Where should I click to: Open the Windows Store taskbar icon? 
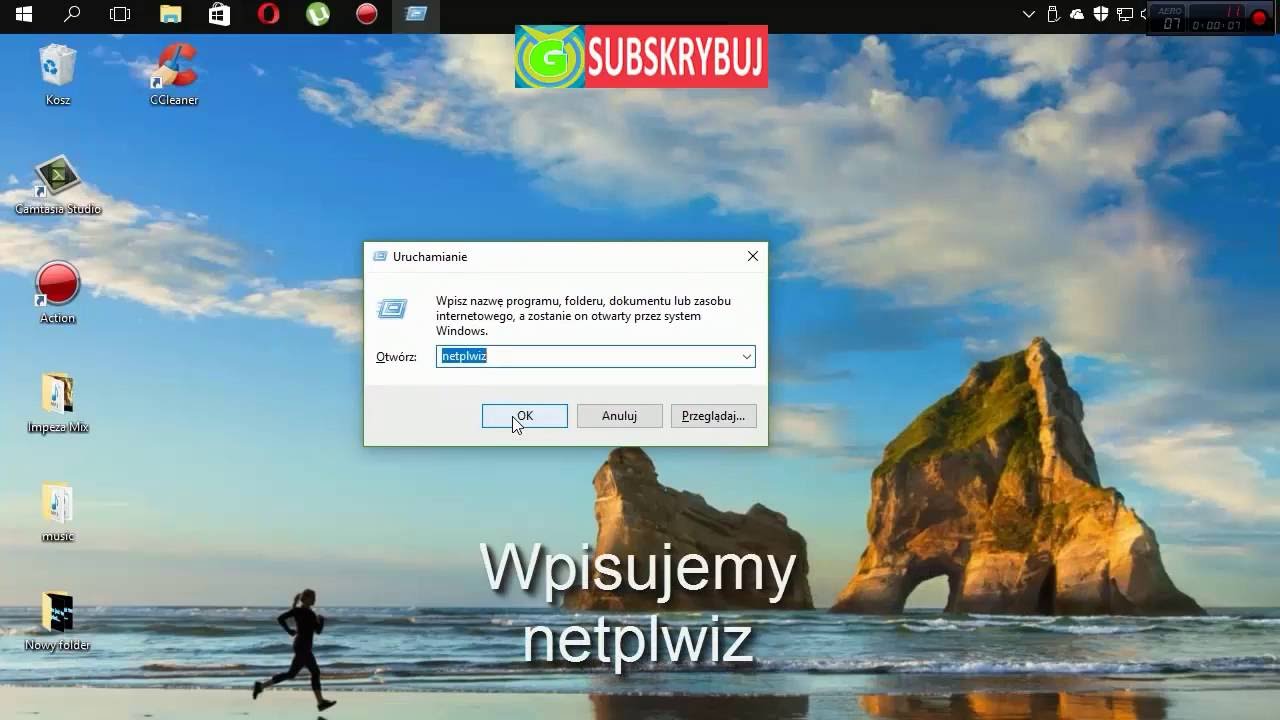click(x=219, y=14)
